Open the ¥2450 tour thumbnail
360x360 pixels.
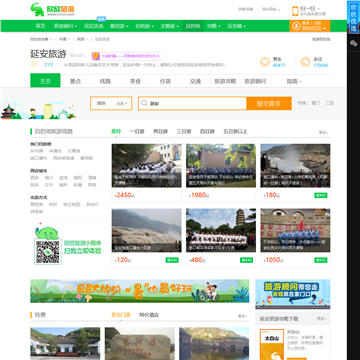147,166
